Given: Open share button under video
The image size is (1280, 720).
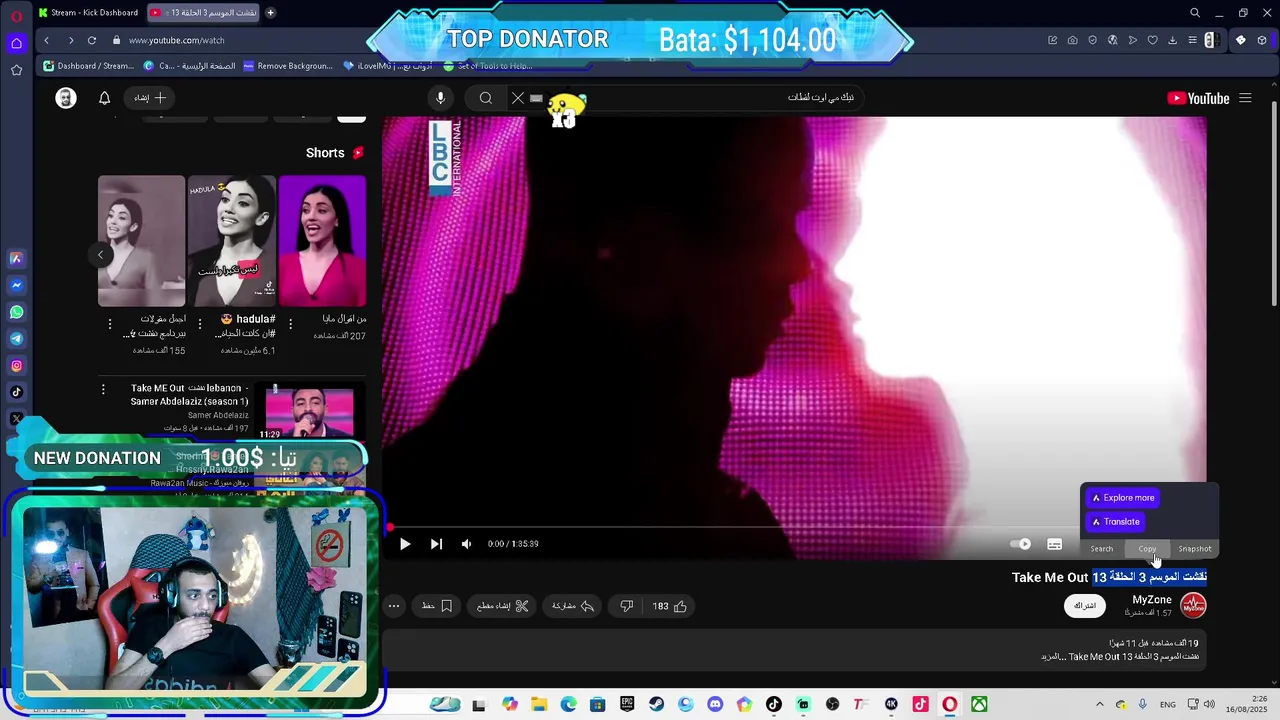Looking at the screenshot, I should 574,606.
